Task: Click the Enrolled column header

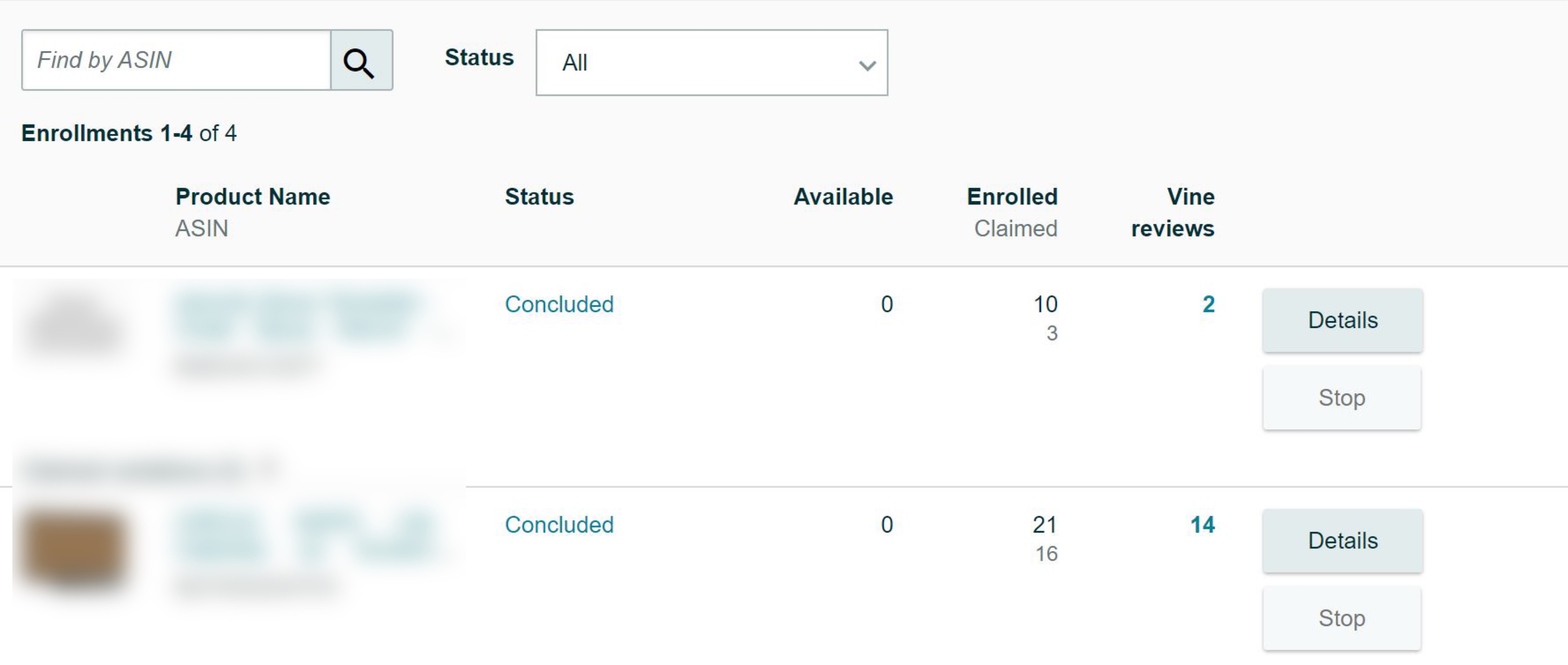Action: (1012, 196)
